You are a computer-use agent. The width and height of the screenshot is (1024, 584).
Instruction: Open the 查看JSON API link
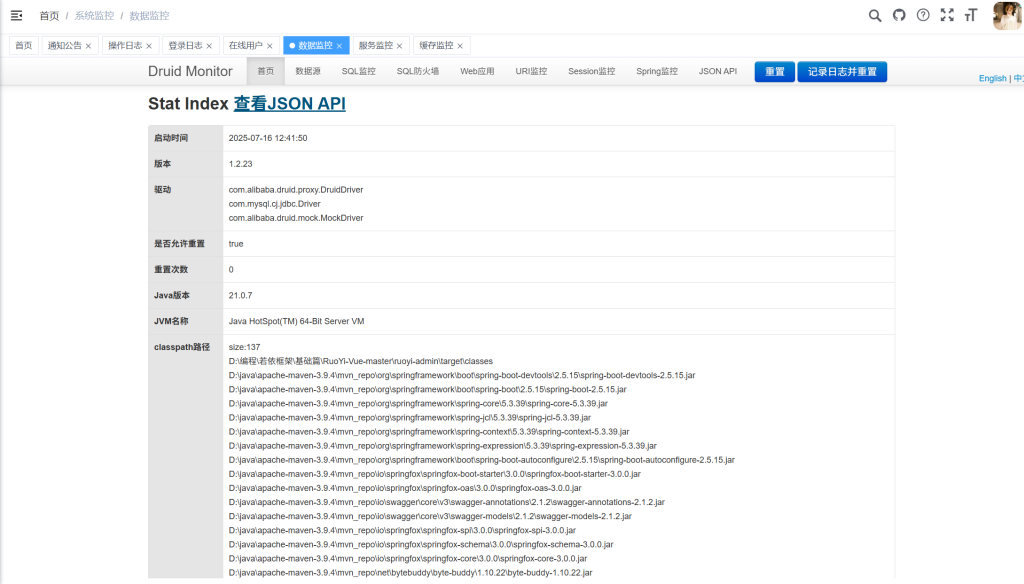tap(289, 104)
